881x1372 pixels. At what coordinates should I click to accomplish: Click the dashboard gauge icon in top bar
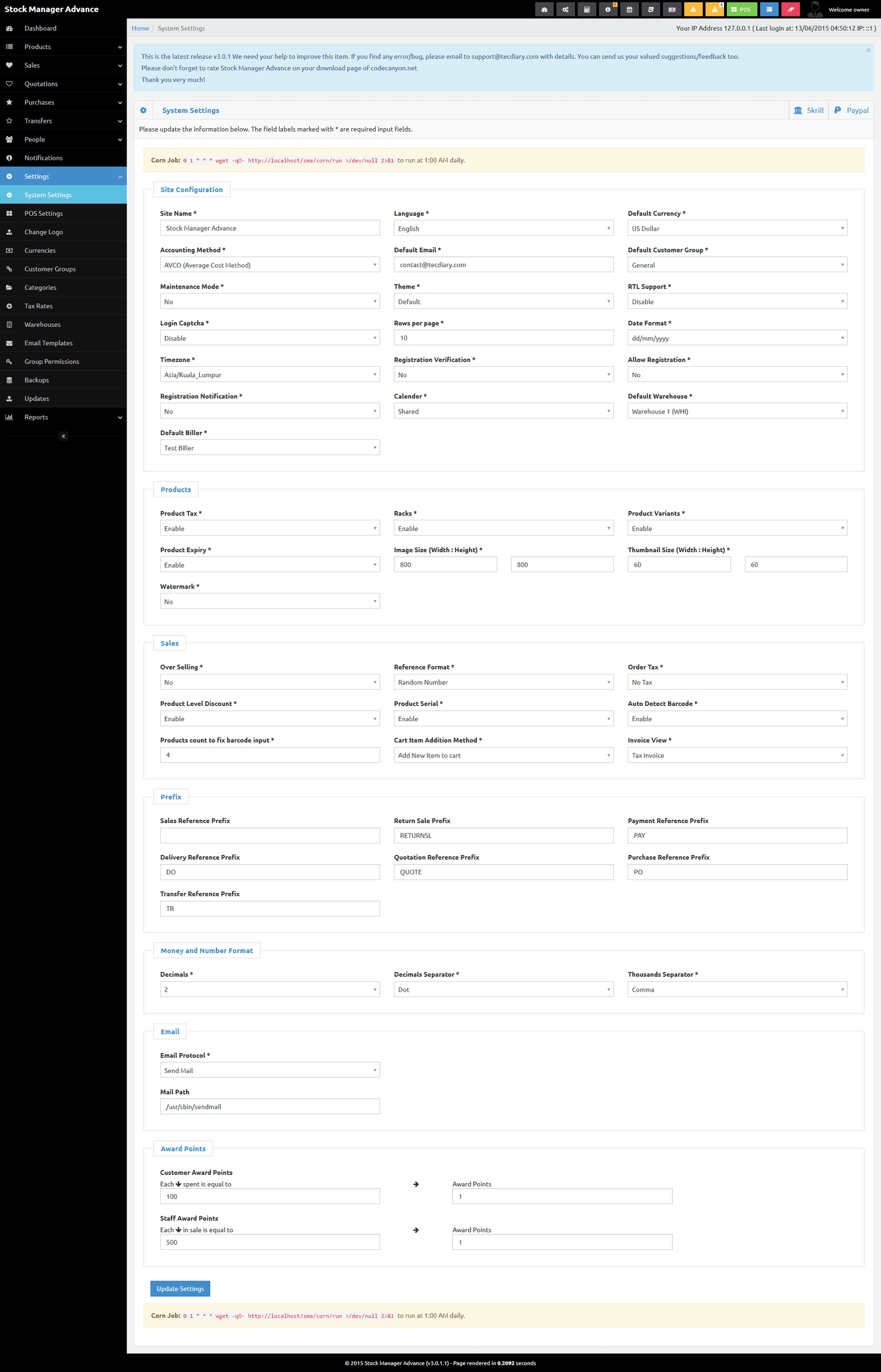pos(544,9)
